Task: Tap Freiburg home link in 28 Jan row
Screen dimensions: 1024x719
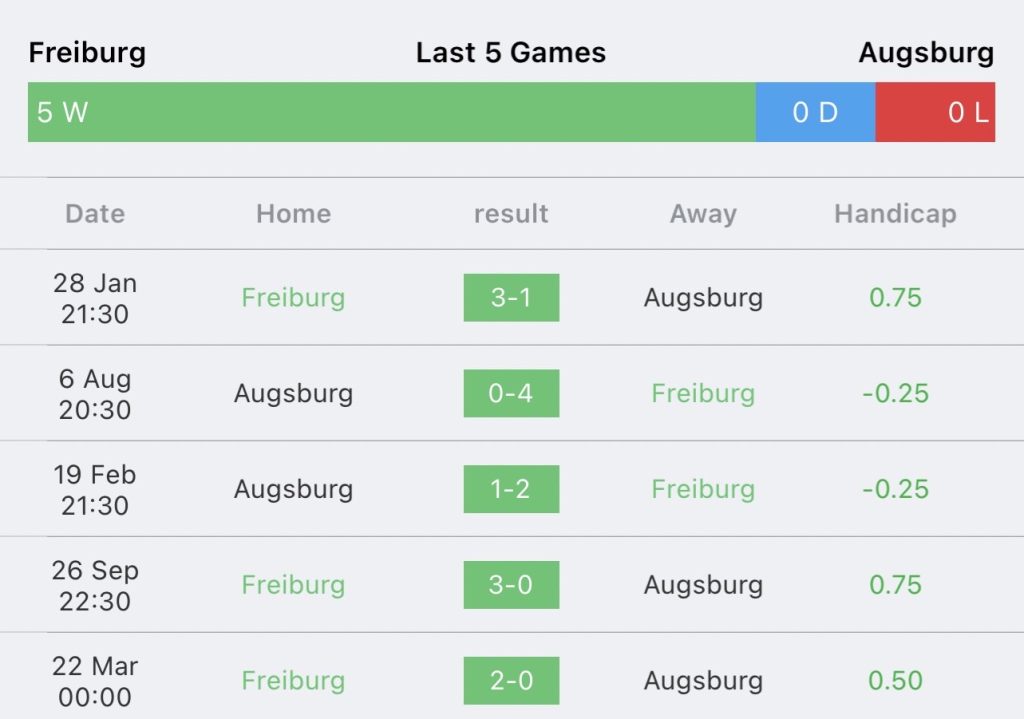Action: [x=293, y=298]
